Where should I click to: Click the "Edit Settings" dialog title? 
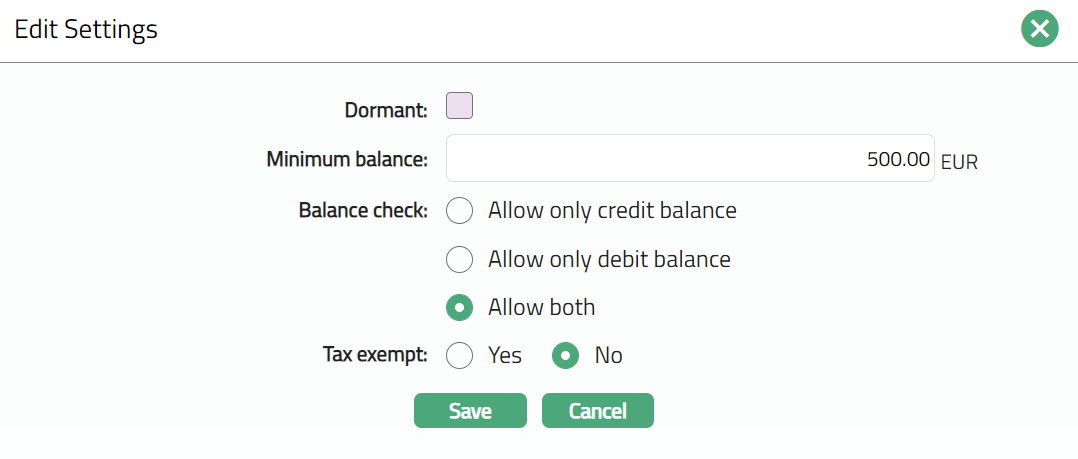pyautogui.click(x=86, y=30)
